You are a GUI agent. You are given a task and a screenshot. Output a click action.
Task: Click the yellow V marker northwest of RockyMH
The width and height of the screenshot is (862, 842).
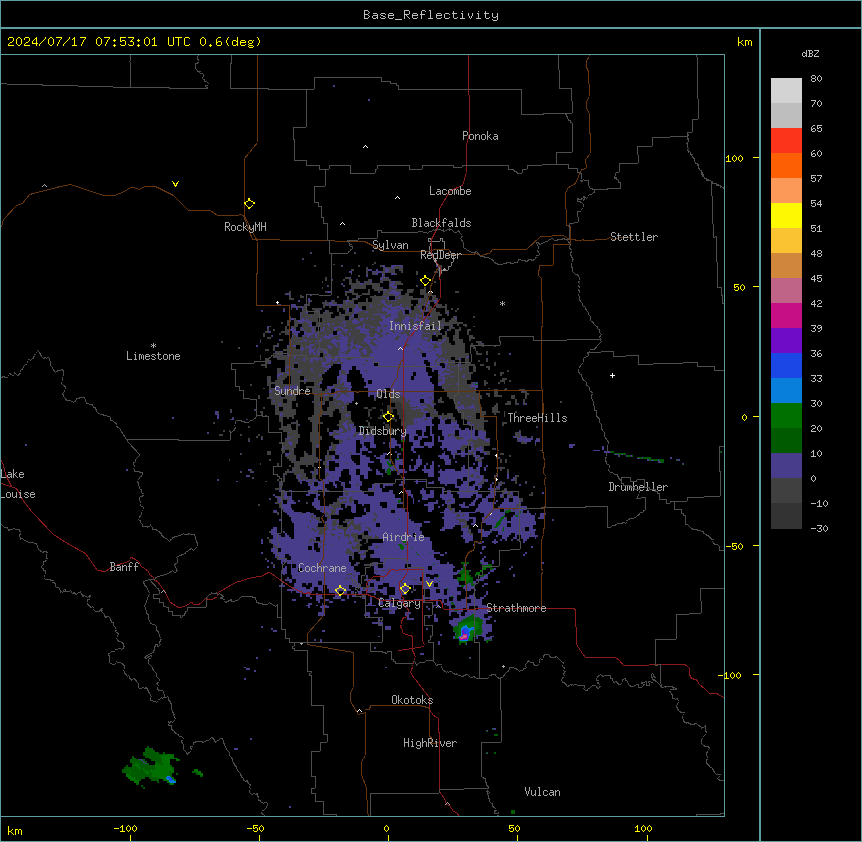pos(175,184)
